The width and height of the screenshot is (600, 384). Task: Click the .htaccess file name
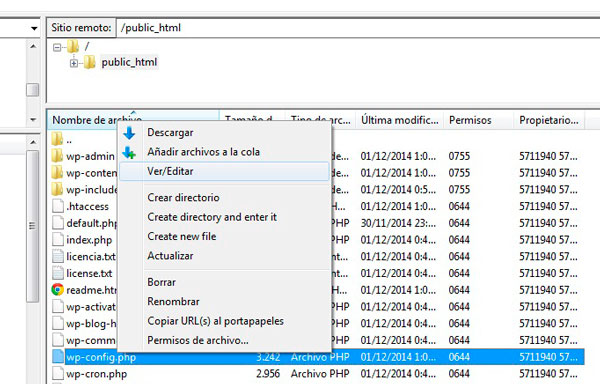point(88,207)
